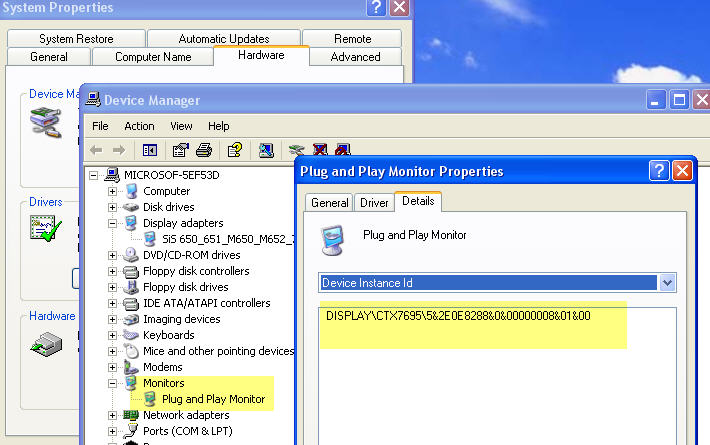Image resolution: width=710 pixels, height=445 pixels.
Task: Click the Print toolbar icon
Action: [x=204, y=150]
